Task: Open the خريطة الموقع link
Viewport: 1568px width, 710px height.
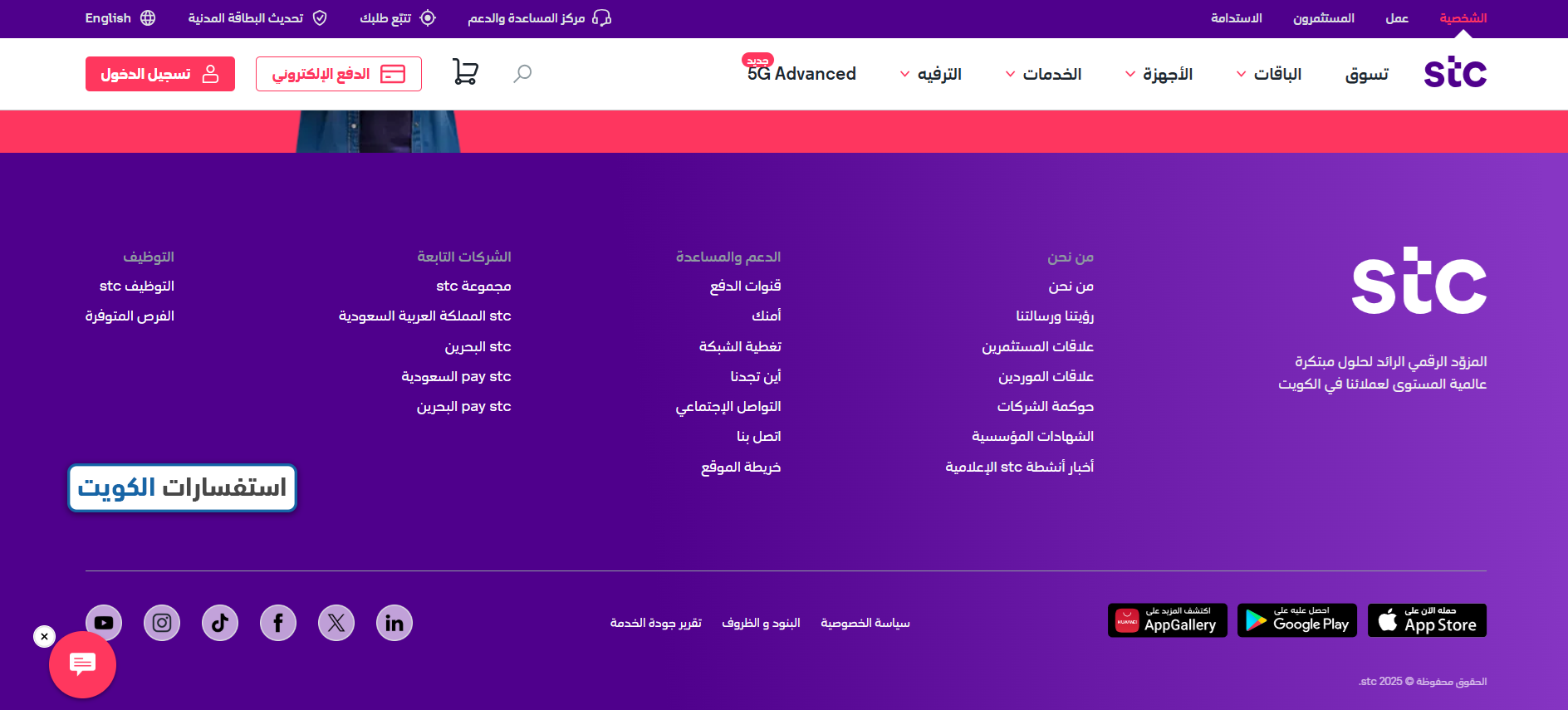Action: 741,467
